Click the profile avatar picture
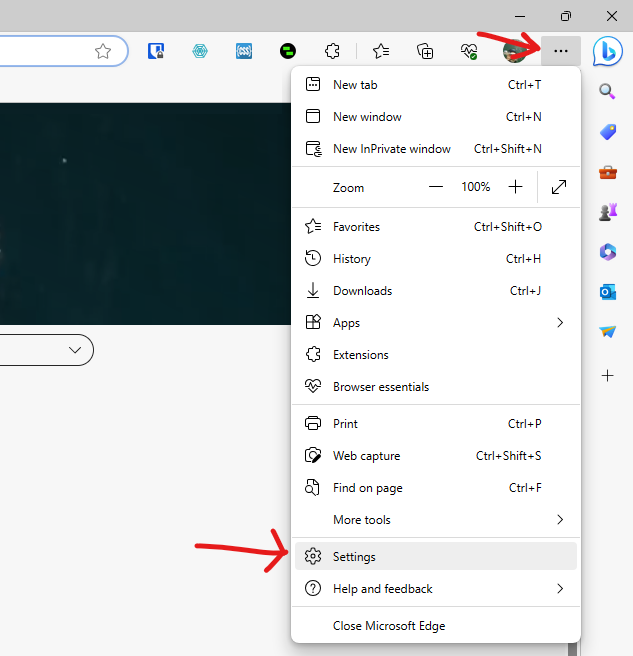Viewport: 633px width, 656px height. click(x=514, y=51)
